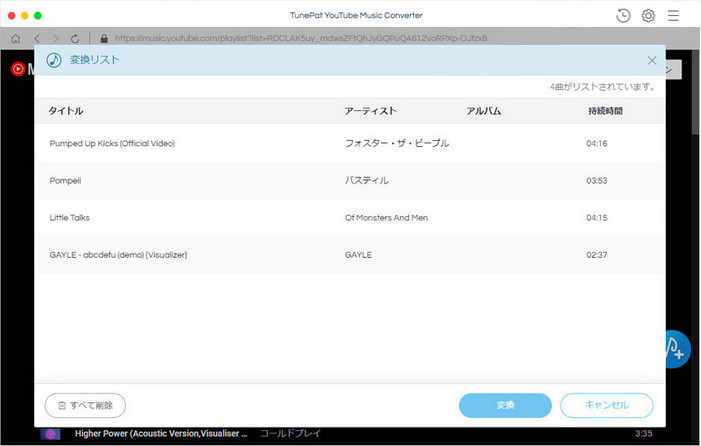Viewport: 701px width, 446px height.
Task: Click the アーティスト column header
Action: (x=370, y=111)
